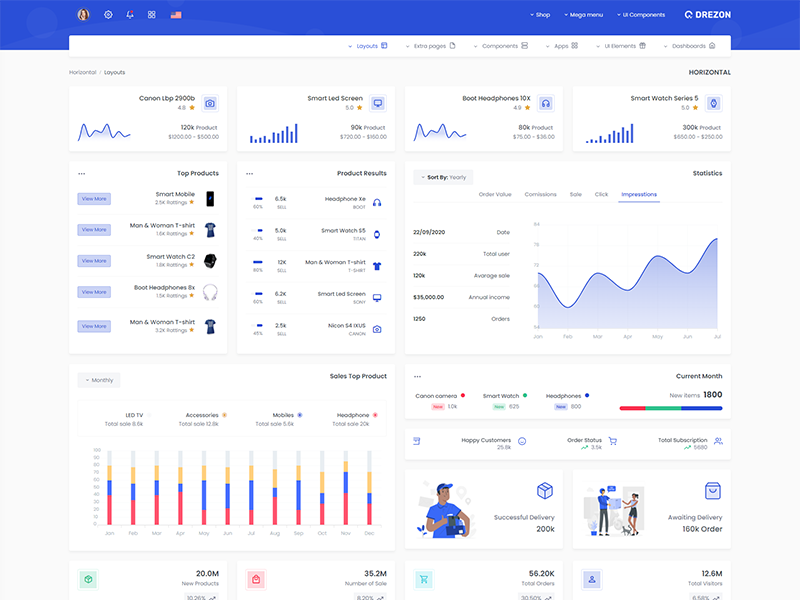800x600 pixels.
Task: Click View More for Smart Mobile
Action: click(x=94, y=199)
